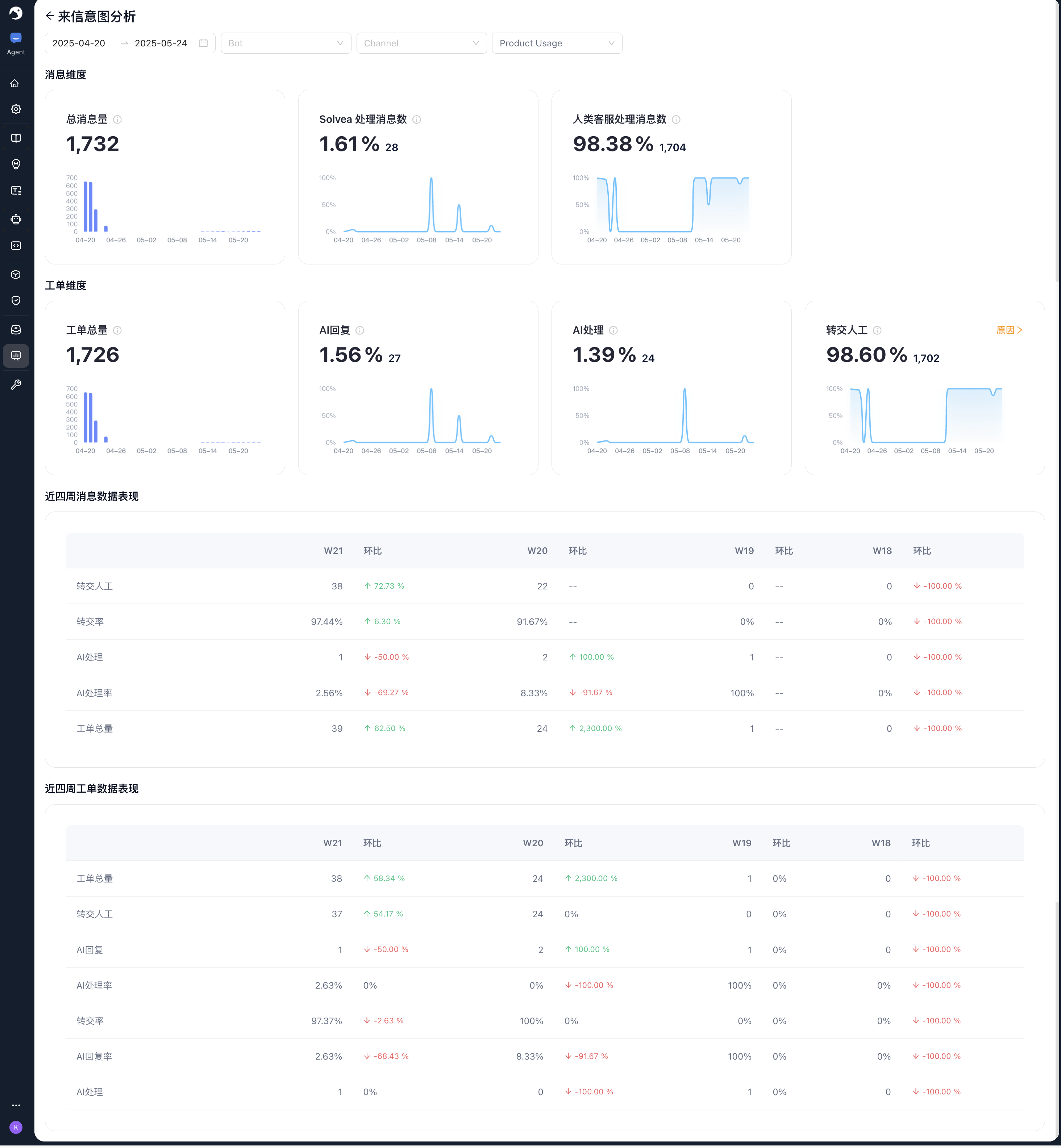Click info icon beside 转交人工 card
The width and height of the screenshot is (1061, 1148).
point(877,330)
